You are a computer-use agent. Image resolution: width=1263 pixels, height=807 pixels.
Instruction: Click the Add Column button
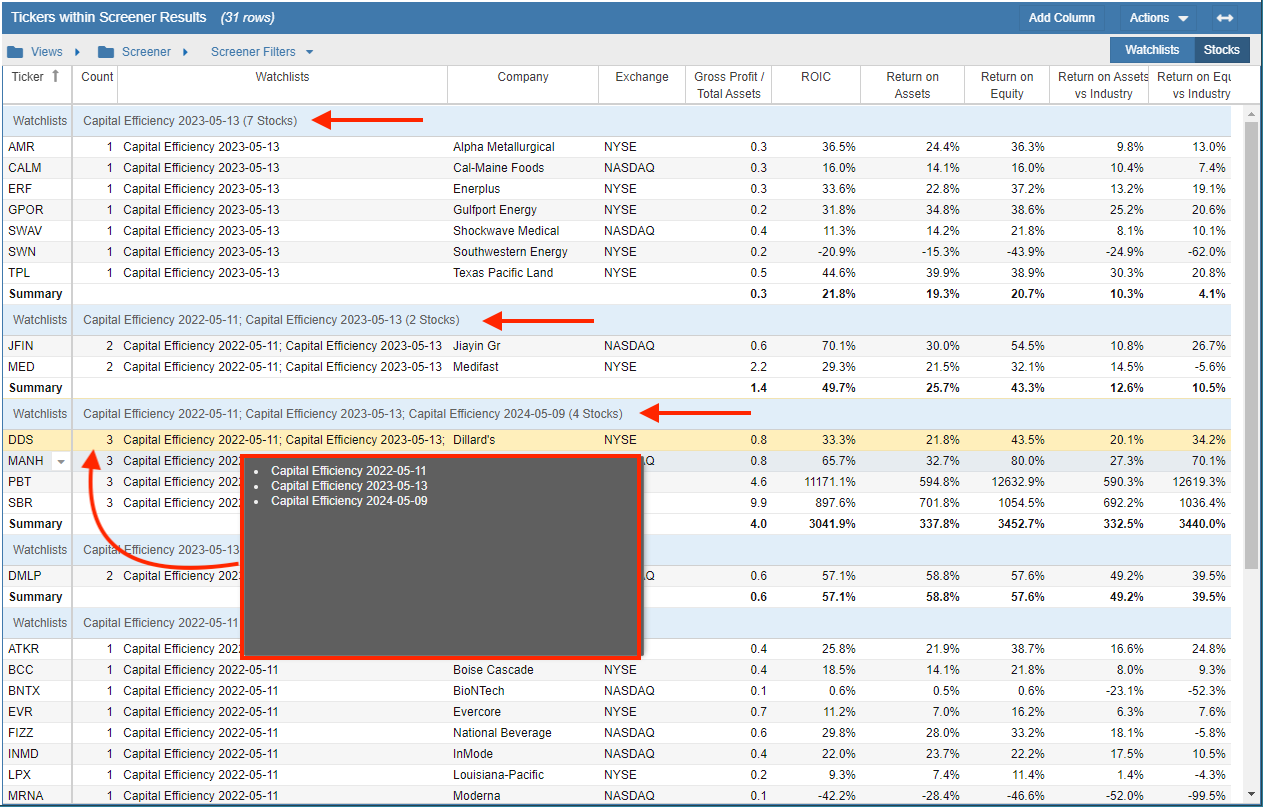tap(1061, 18)
